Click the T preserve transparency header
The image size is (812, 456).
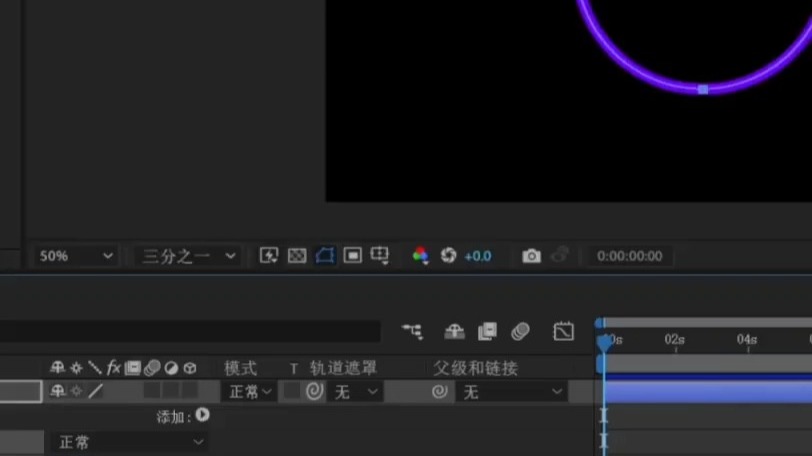click(x=294, y=369)
